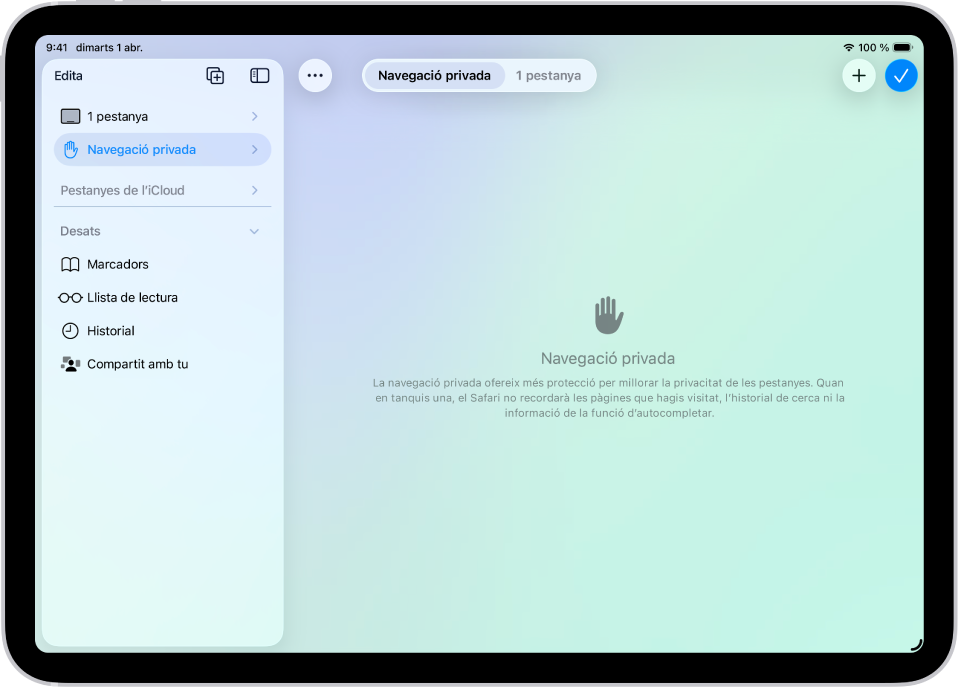Confirm with the blue checkmark button
This screenshot has height=689, width=958.
click(x=901, y=76)
